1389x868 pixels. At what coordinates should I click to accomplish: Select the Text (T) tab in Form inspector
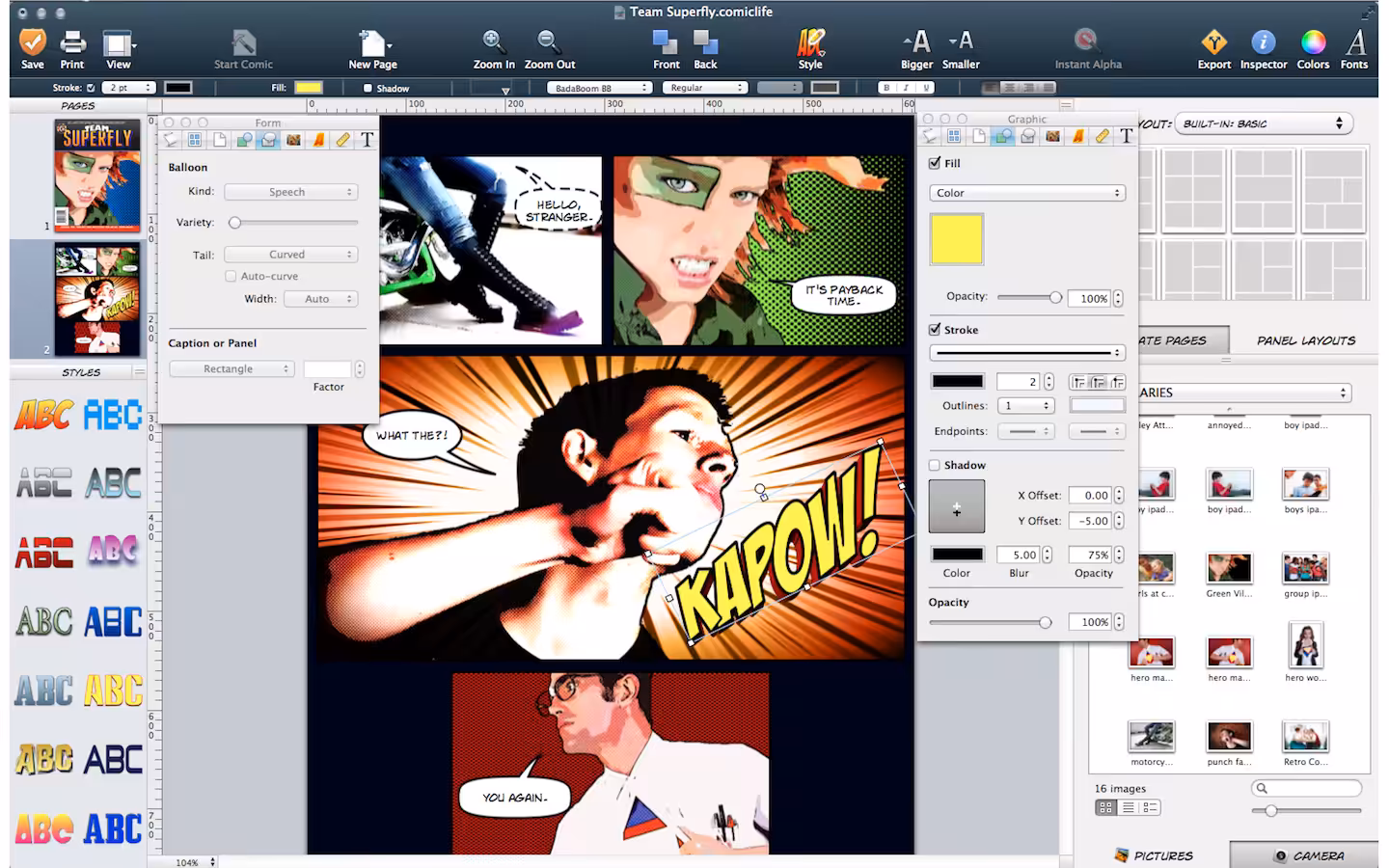point(368,140)
